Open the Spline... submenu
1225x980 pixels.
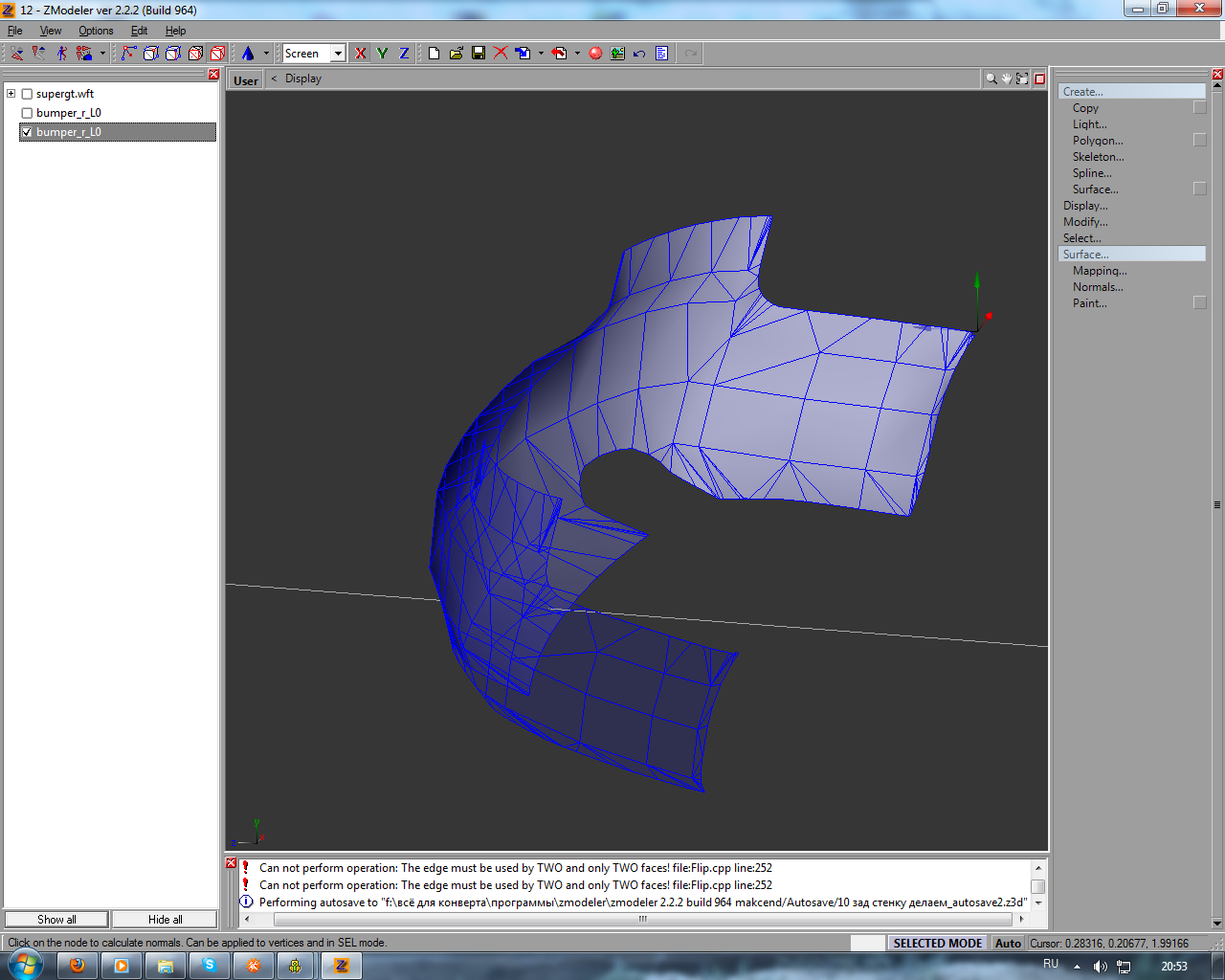tap(1092, 173)
